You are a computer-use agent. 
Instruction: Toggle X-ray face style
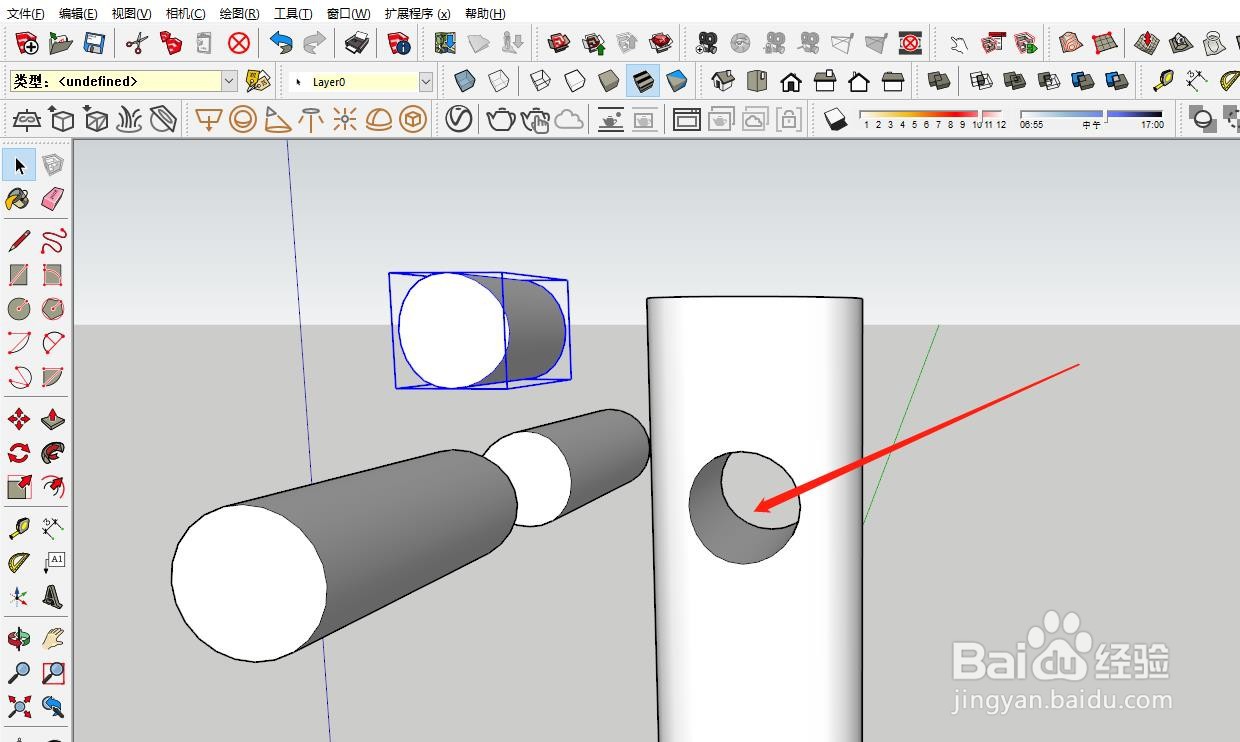coord(464,81)
